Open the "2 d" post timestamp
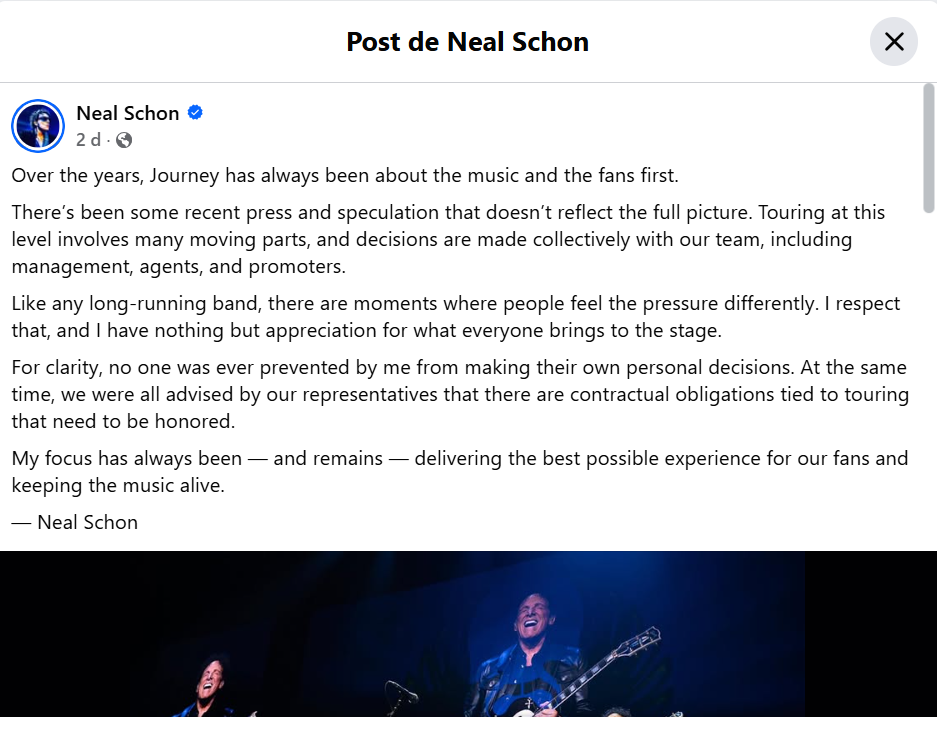937x731 pixels. pos(88,140)
